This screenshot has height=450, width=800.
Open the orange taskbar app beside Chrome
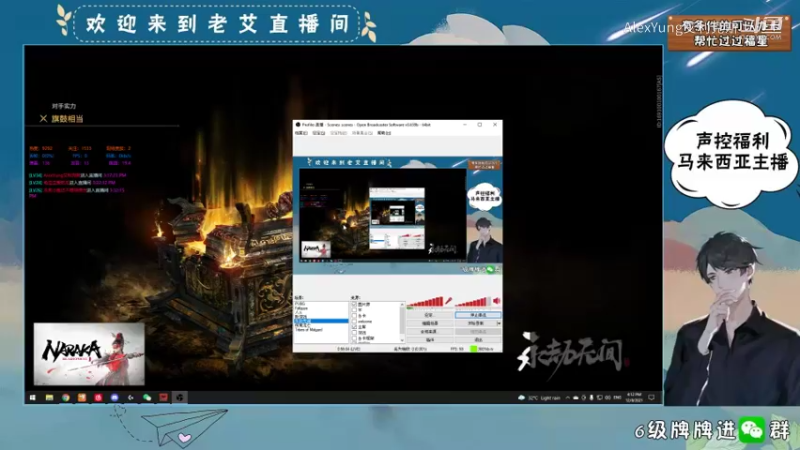(82, 397)
